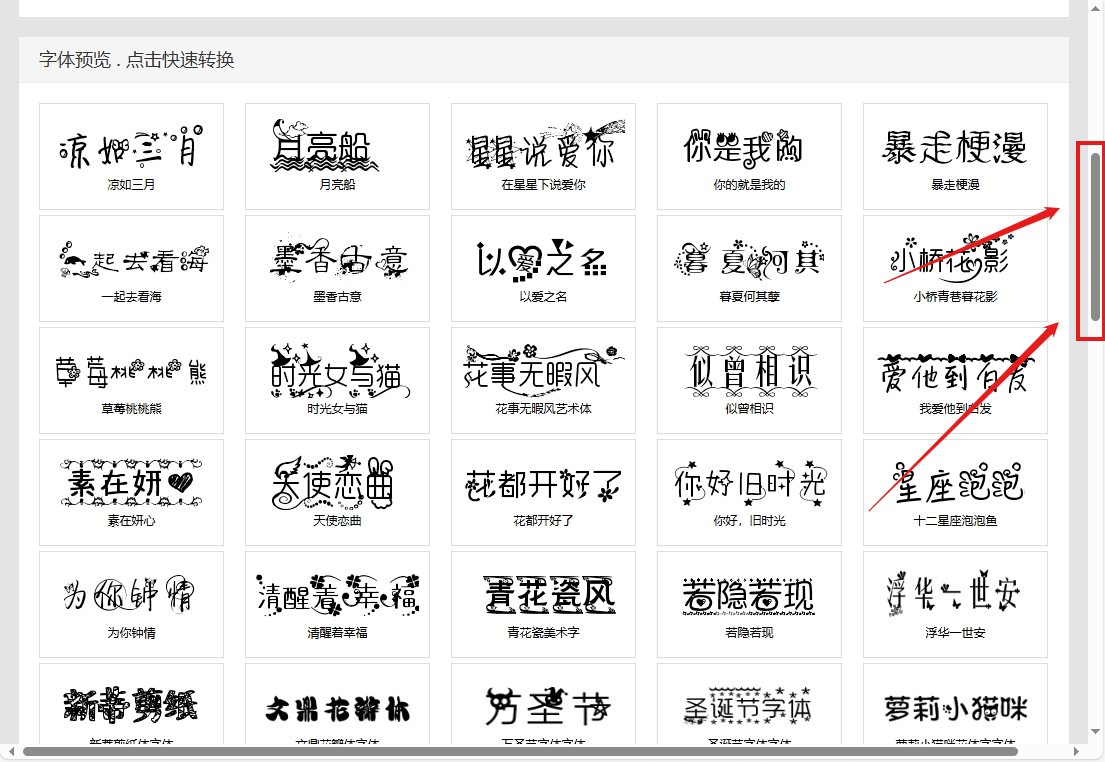Select the 以爱之名 font card
Screen dimensions: 1105x762
pos(543,269)
